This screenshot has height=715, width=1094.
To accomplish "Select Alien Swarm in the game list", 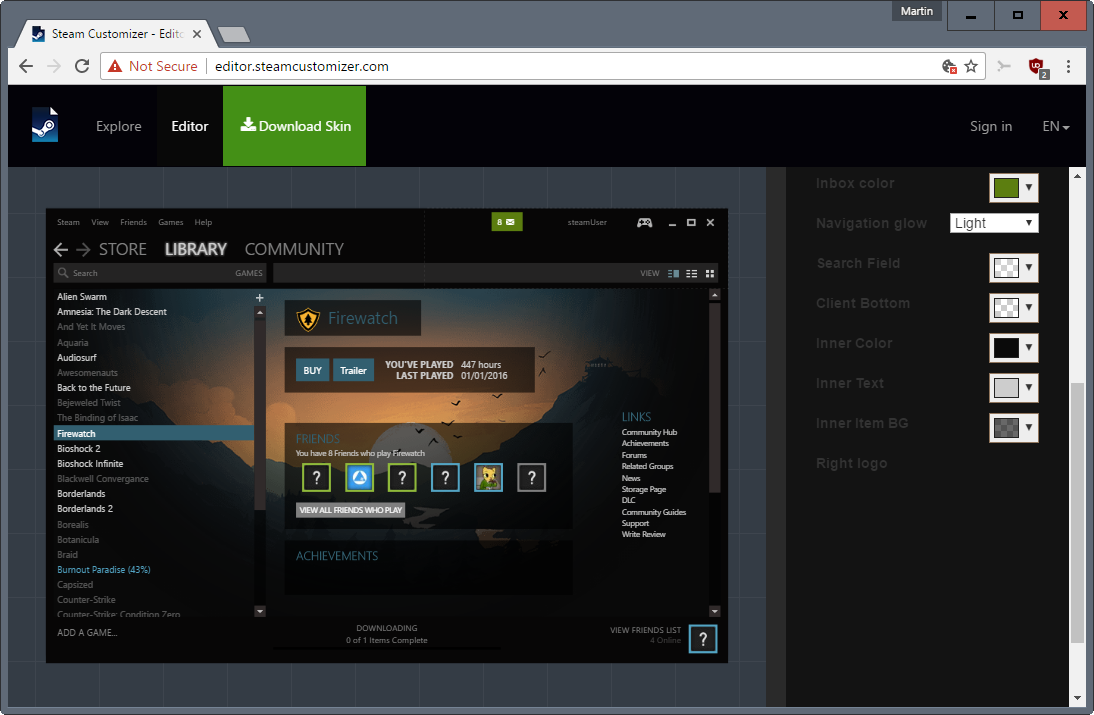I will 82,296.
